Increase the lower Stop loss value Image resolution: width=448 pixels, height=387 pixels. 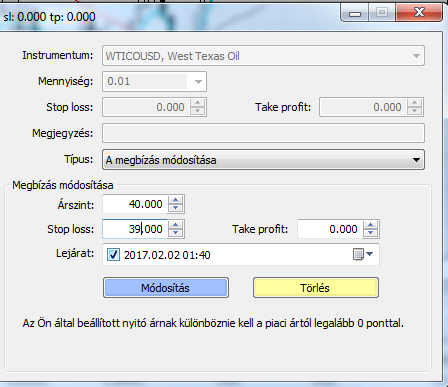176,225
